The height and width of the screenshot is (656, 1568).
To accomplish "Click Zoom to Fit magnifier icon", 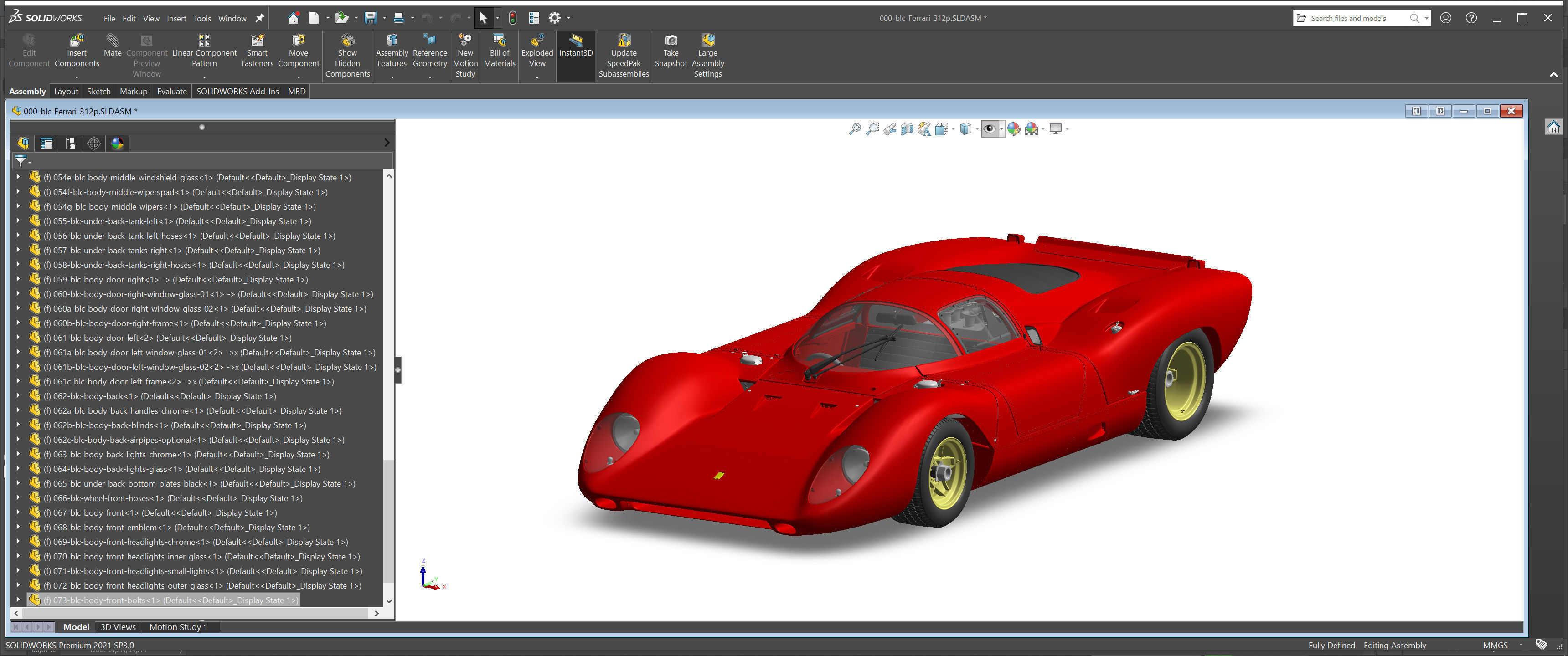I will click(x=855, y=129).
